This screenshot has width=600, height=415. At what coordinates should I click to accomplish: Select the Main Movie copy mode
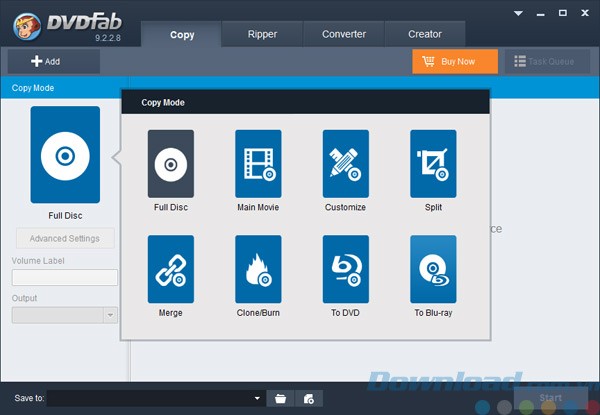coord(258,164)
